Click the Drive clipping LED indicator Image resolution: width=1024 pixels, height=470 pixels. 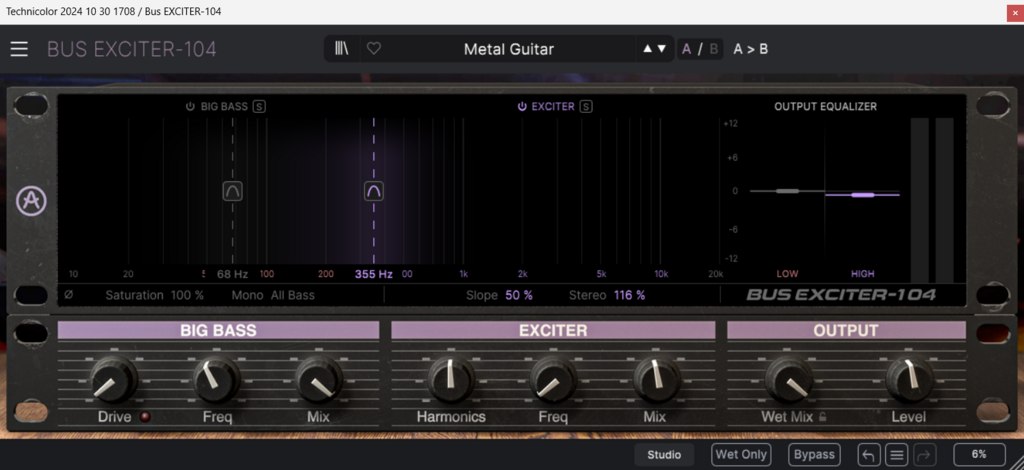point(145,416)
